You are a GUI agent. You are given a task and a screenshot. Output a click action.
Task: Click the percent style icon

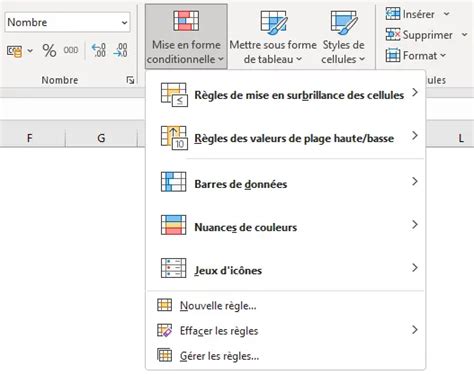tap(49, 51)
